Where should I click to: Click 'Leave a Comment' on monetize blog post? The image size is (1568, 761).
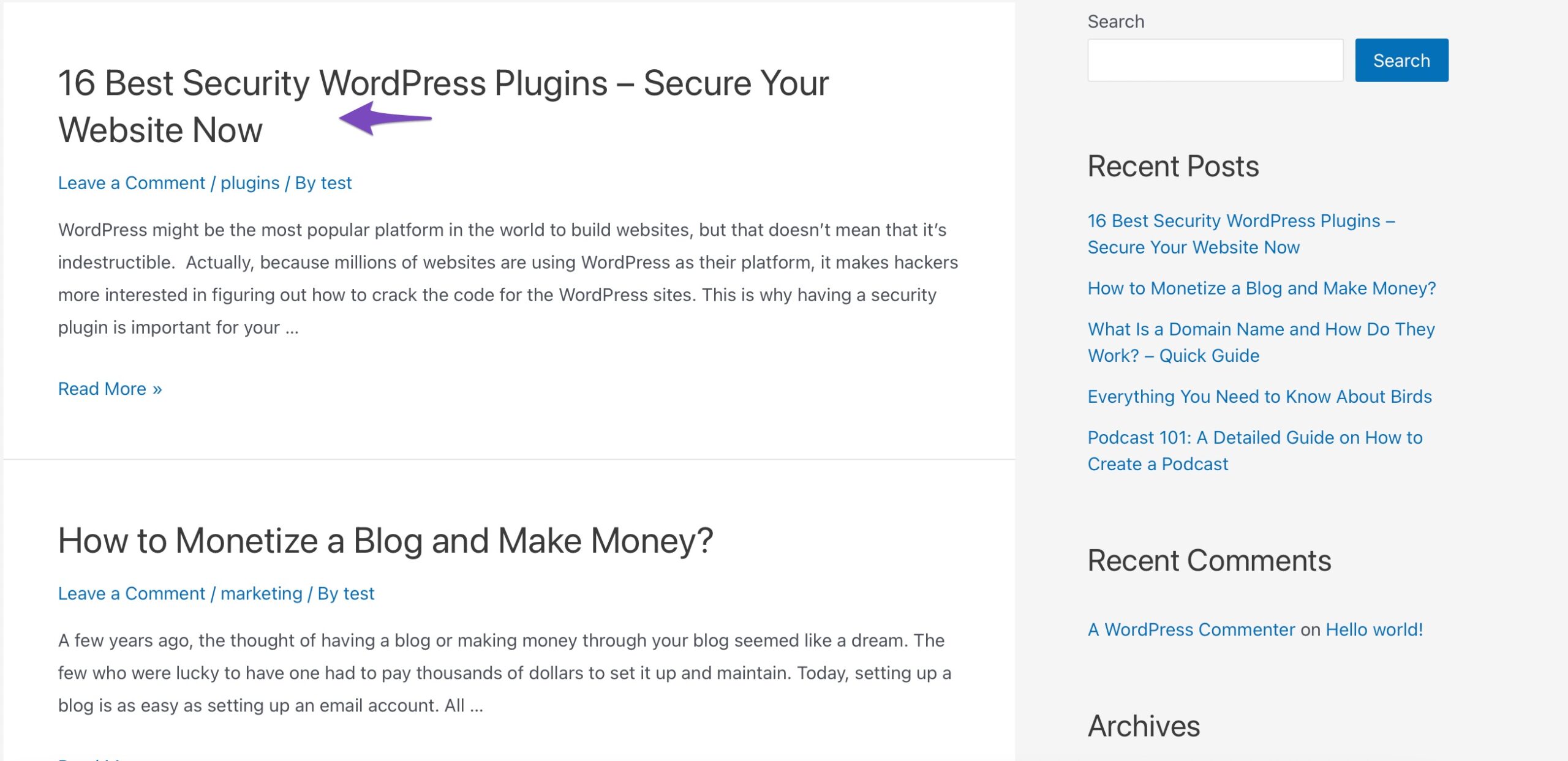[131, 594]
